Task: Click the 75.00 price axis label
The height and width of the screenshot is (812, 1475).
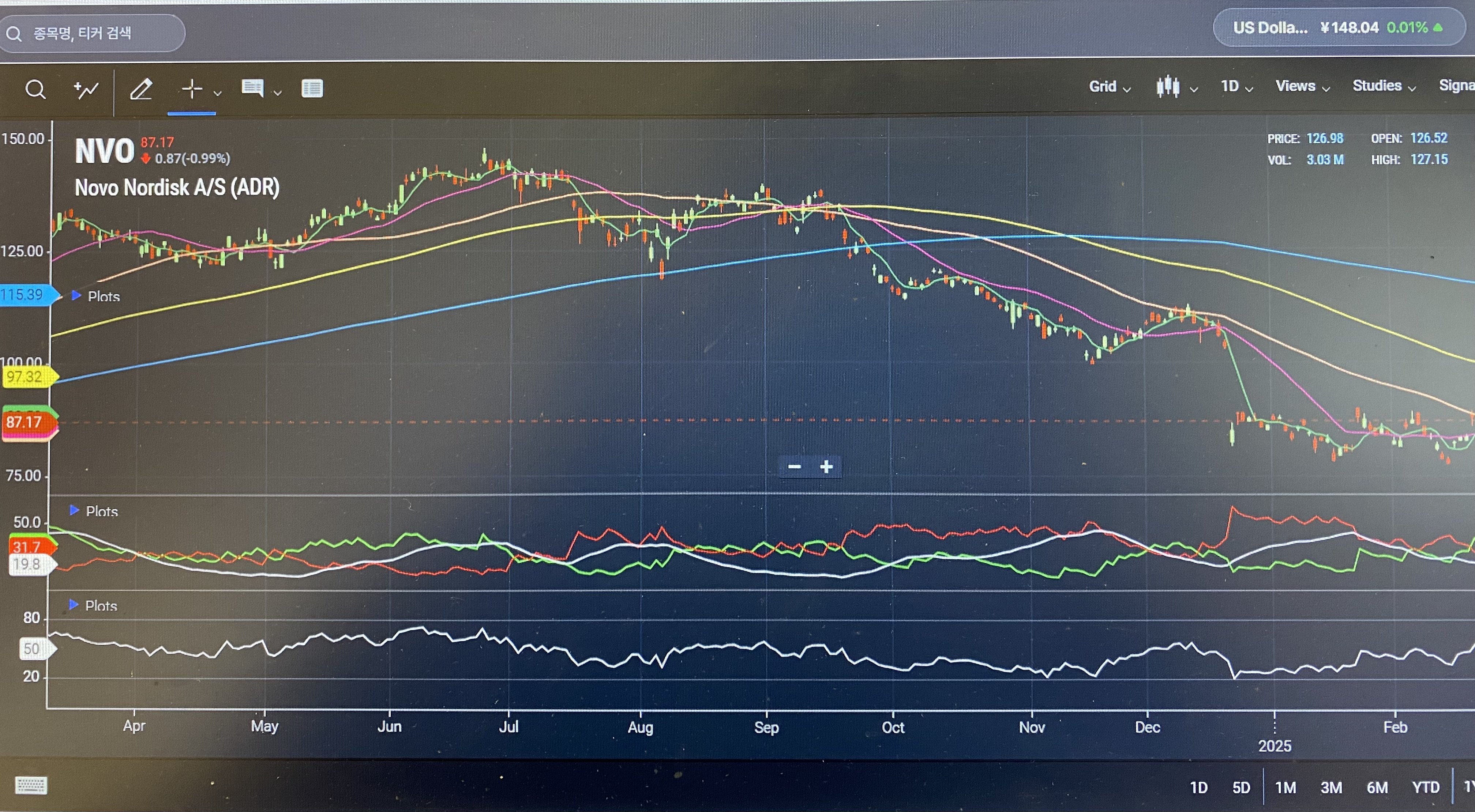Action: 23,476
